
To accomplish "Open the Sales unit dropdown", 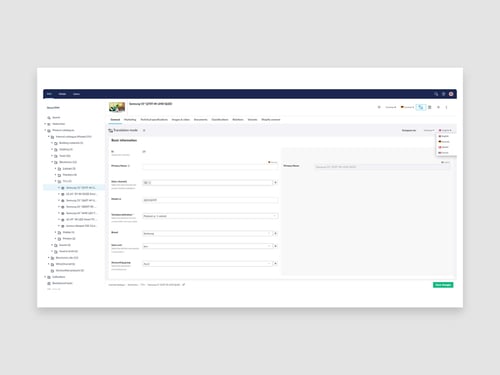I will 207,246.
